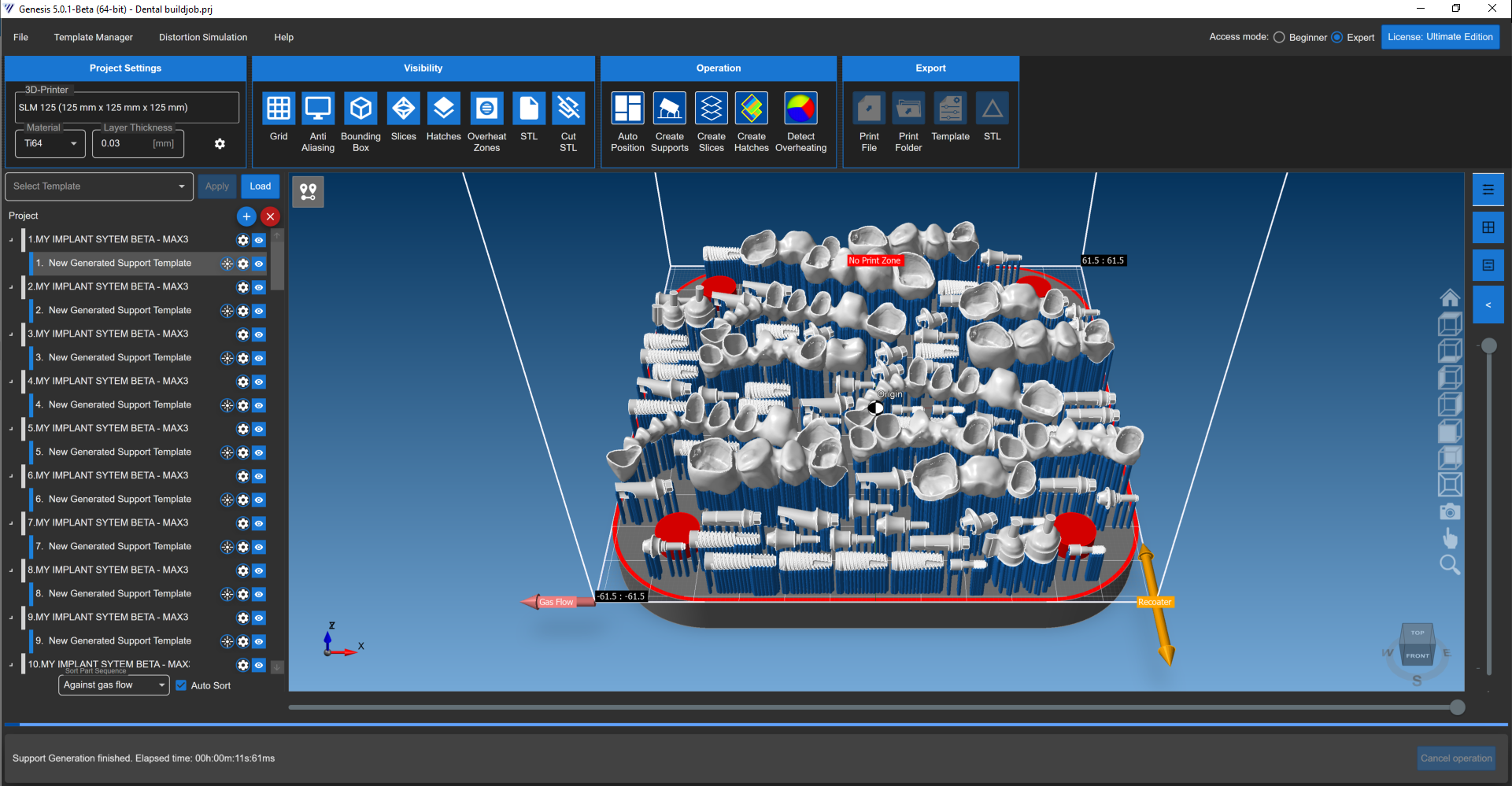Click Detect Overheating color wheel icon
The width and height of the screenshot is (1512, 786).
click(800, 109)
